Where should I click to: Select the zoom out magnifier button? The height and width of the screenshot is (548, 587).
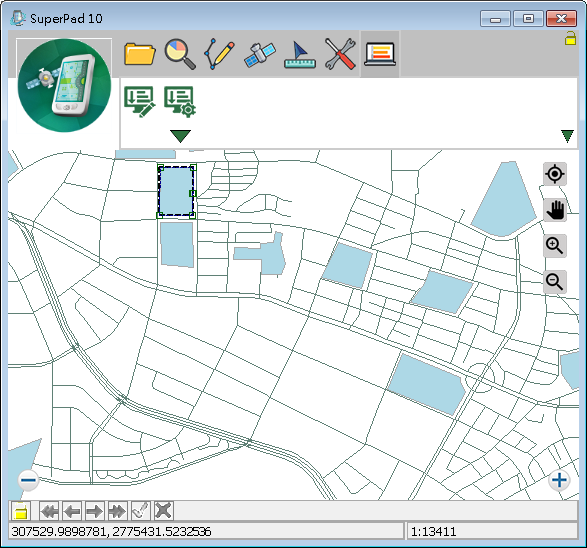554,281
